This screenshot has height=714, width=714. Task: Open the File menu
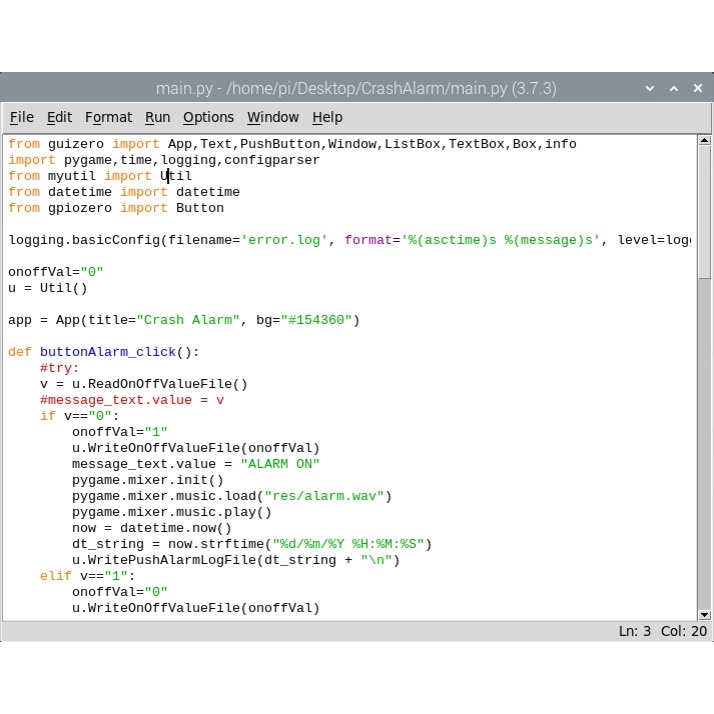[x=21, y=117]
